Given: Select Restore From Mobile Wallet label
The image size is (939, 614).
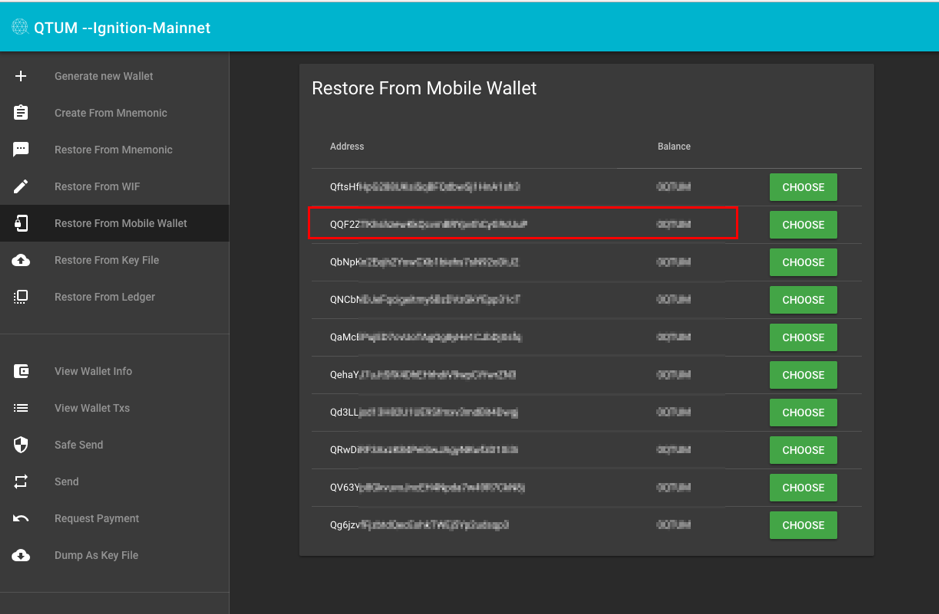Looking at the screenshot, I should pyautogui.click(x=120, y=223).
